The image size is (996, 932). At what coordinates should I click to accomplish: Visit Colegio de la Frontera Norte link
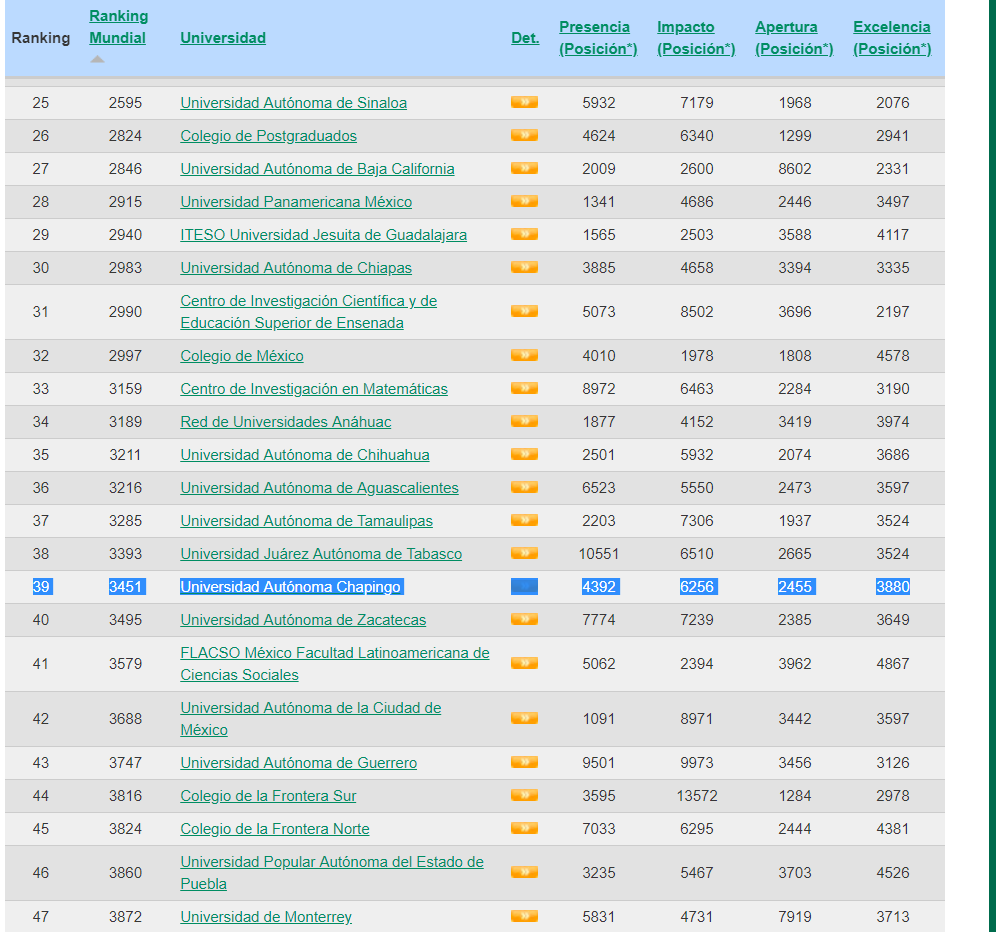click(x=275, y=829)
